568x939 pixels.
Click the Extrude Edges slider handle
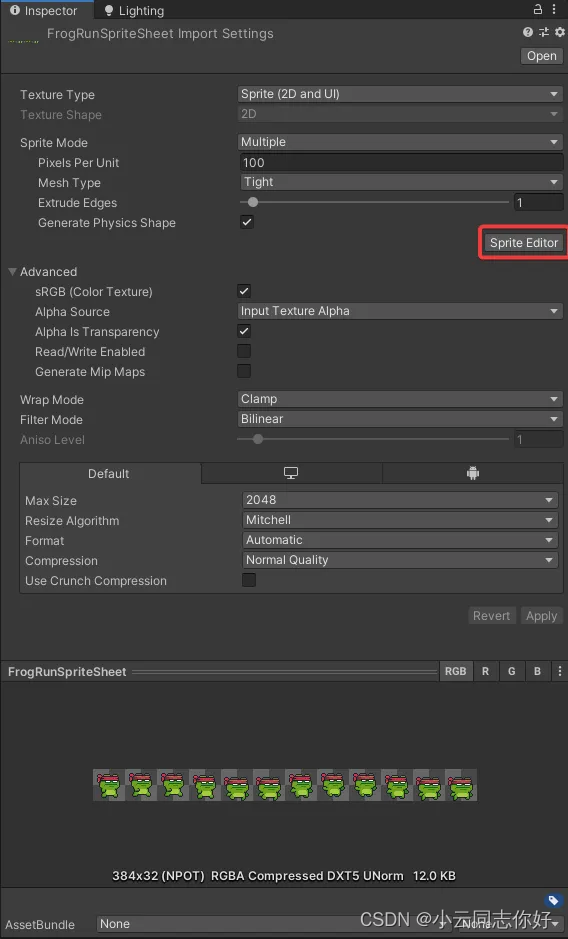click(253, 202)
